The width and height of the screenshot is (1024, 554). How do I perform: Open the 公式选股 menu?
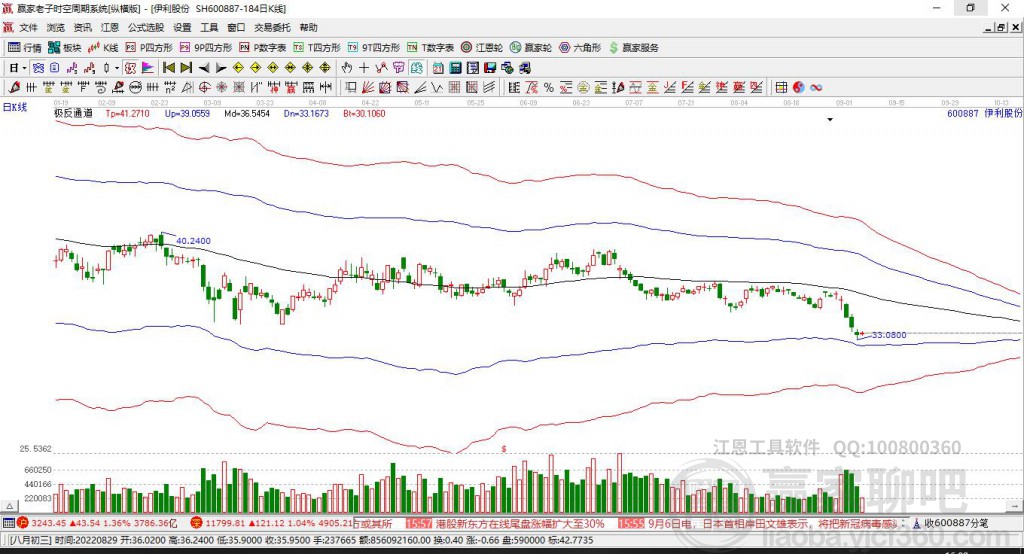146,27
